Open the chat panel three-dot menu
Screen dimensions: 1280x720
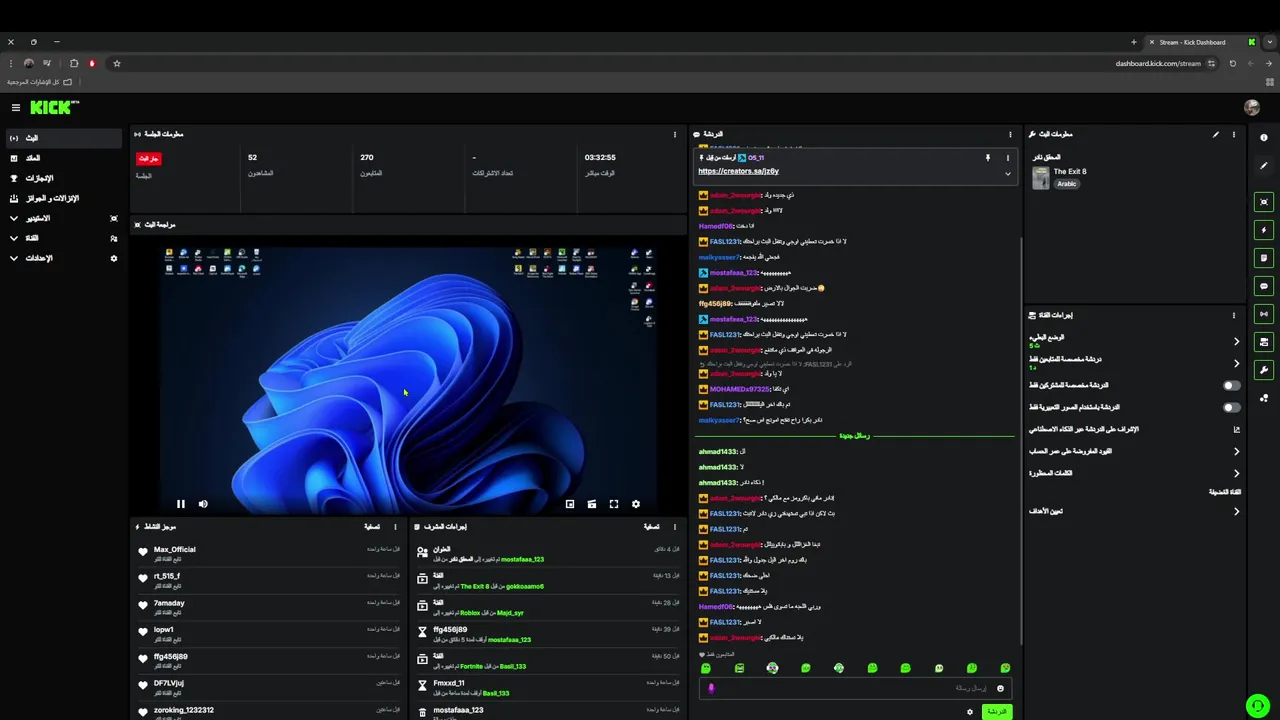[x=1010, y=134]
